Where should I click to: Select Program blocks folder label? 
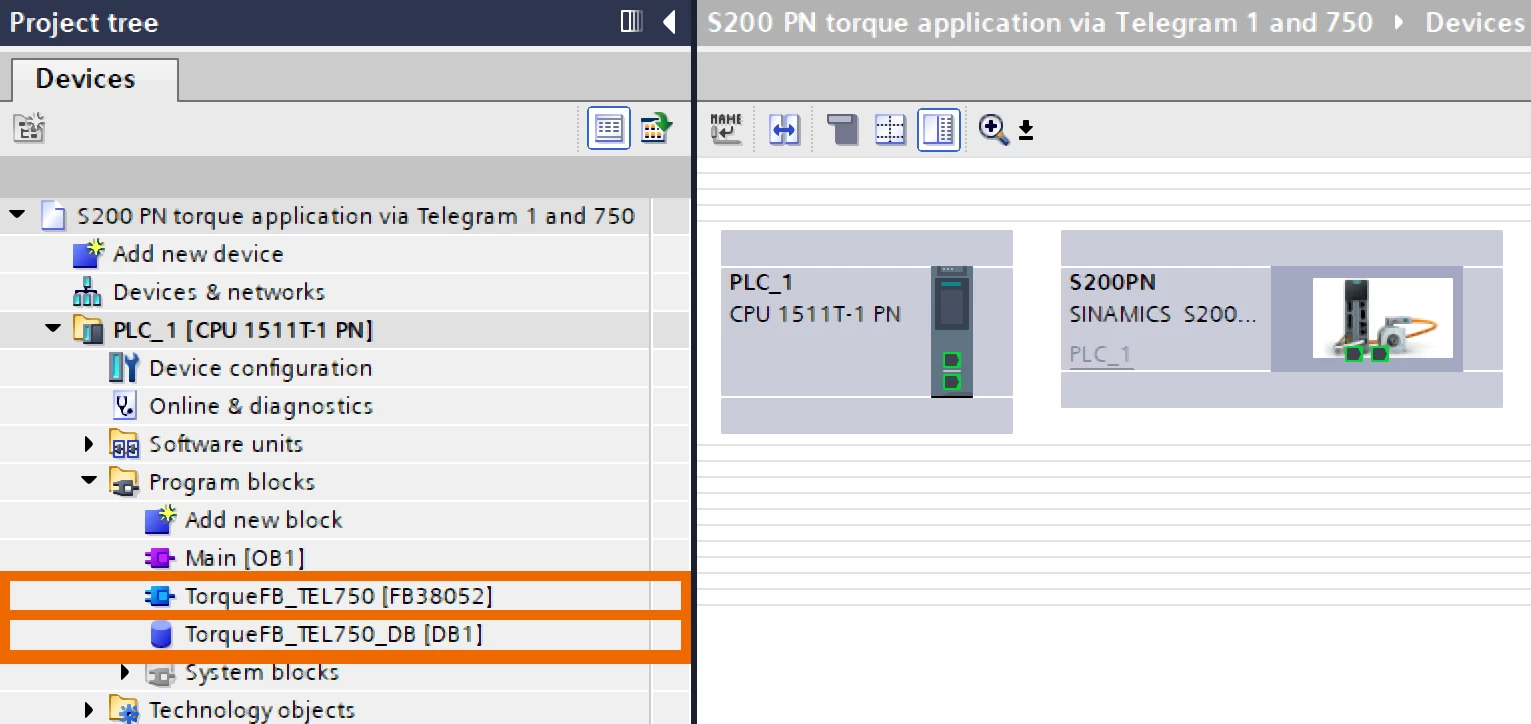pos(232,482)
